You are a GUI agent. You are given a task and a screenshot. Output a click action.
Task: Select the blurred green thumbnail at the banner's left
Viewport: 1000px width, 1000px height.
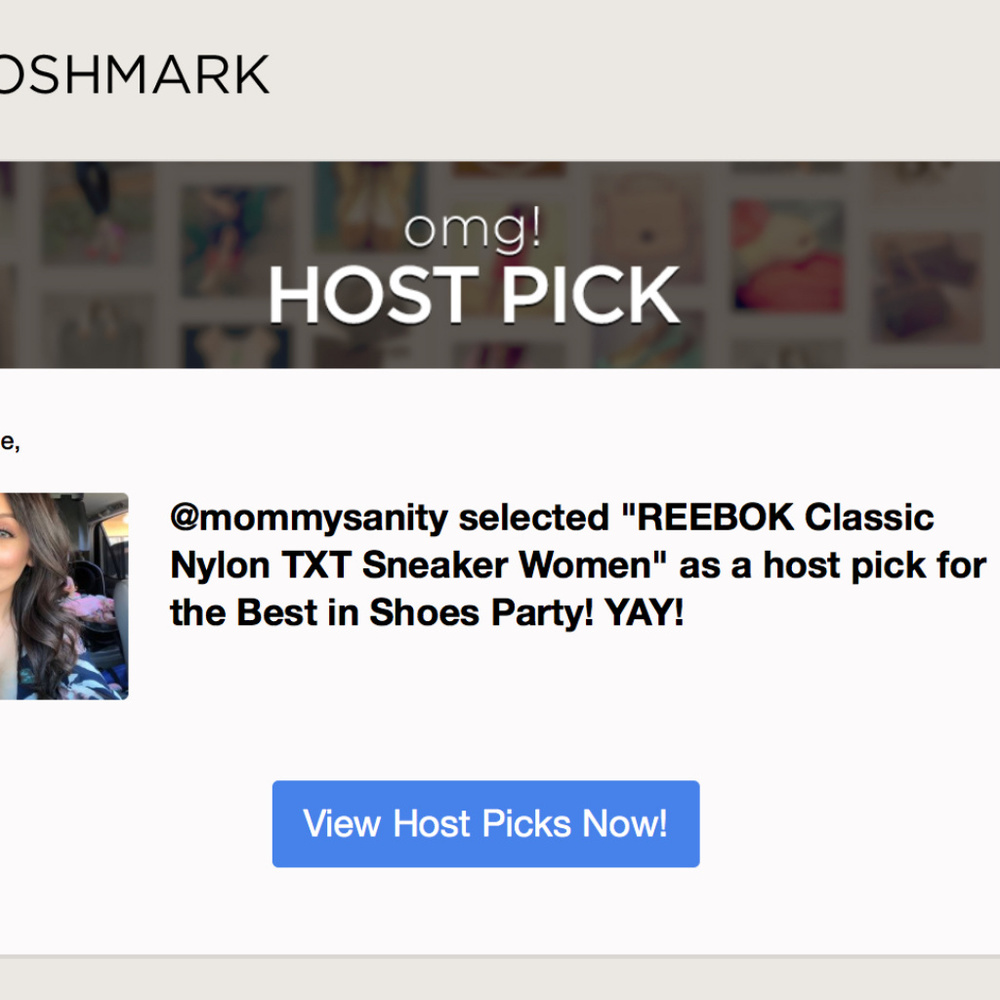point(97,212)
